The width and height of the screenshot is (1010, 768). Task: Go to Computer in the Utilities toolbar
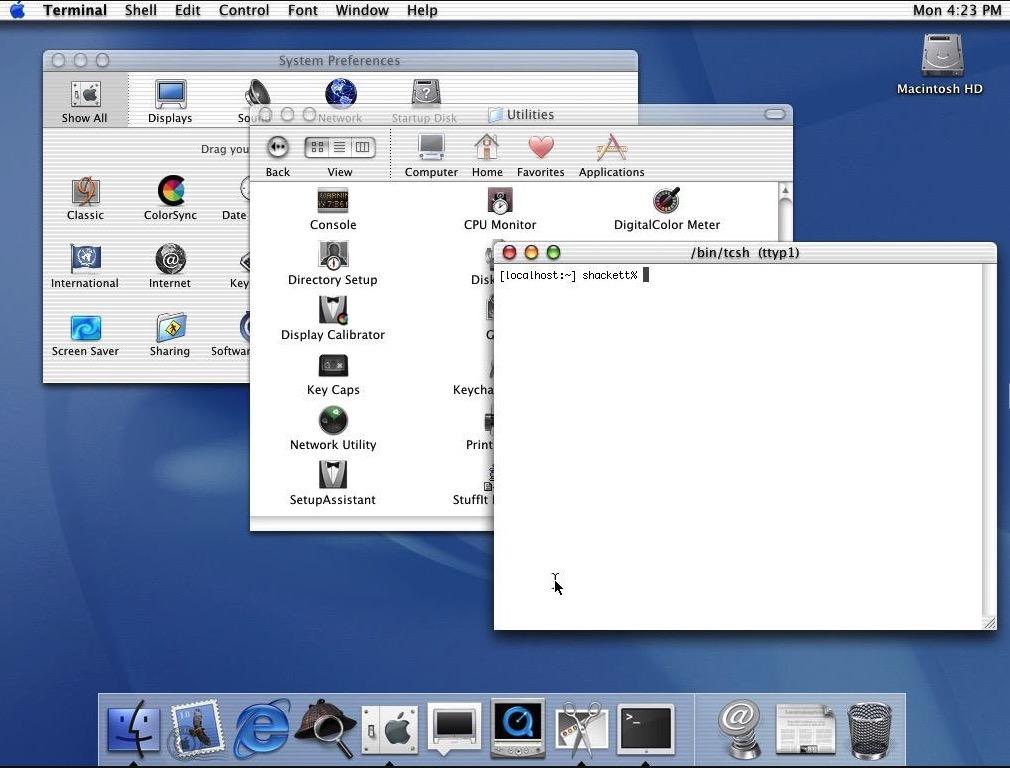(431, 156)
